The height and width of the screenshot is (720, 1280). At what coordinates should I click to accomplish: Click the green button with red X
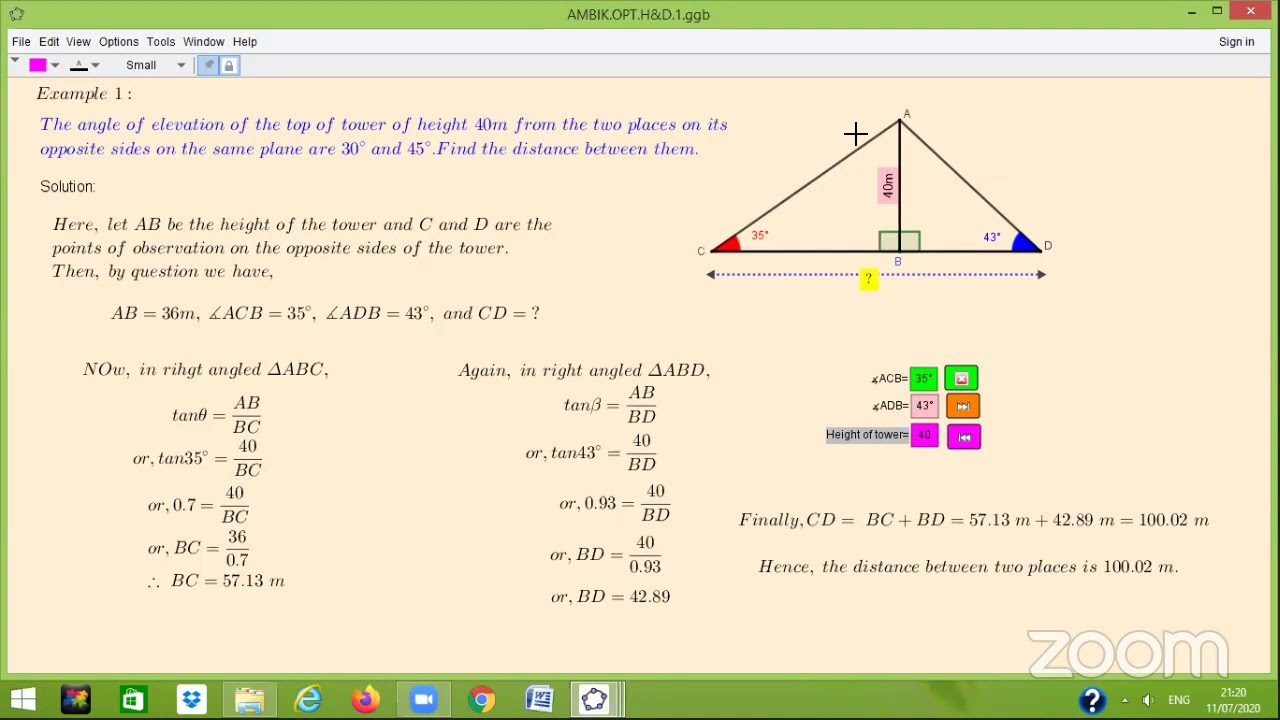(961, 379)
